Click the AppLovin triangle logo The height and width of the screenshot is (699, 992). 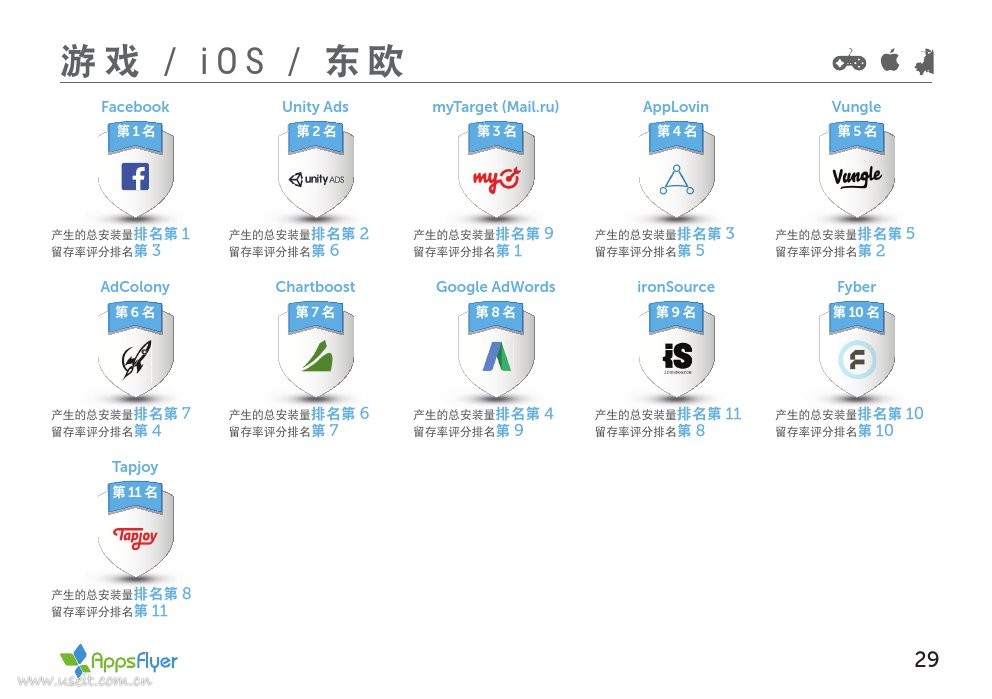(677, 180)
